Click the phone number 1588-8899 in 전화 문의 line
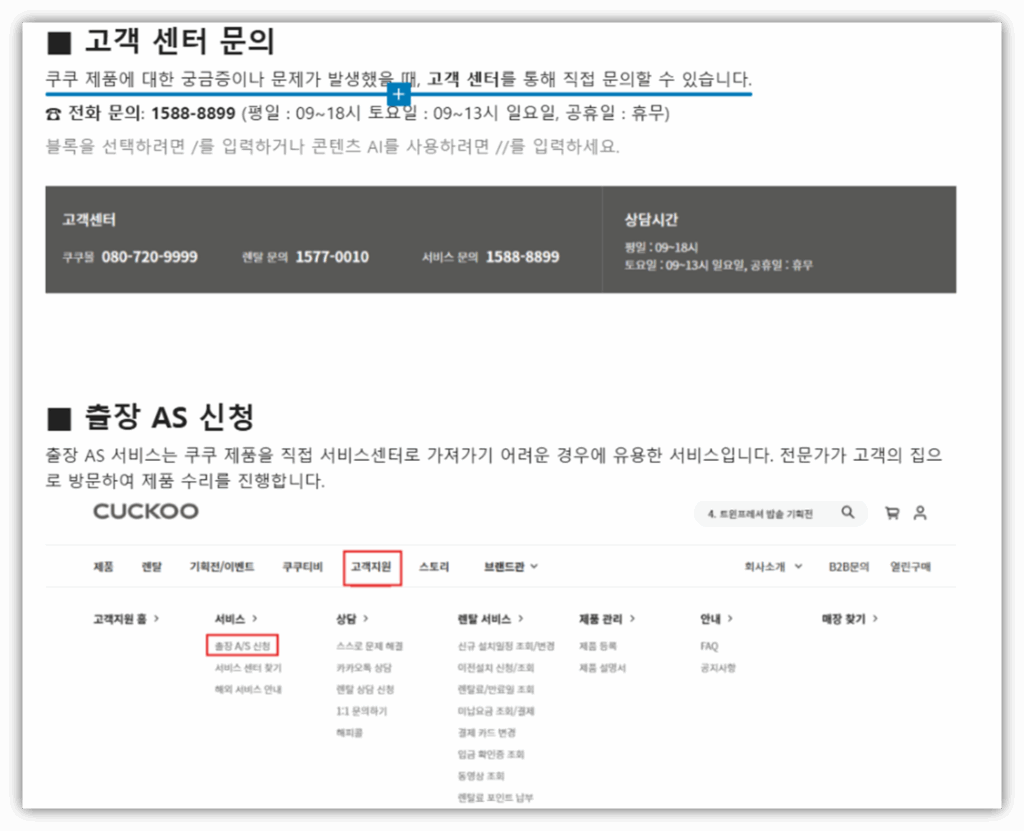The width and height of the screenshot is (1024, 831). (193, 114)
